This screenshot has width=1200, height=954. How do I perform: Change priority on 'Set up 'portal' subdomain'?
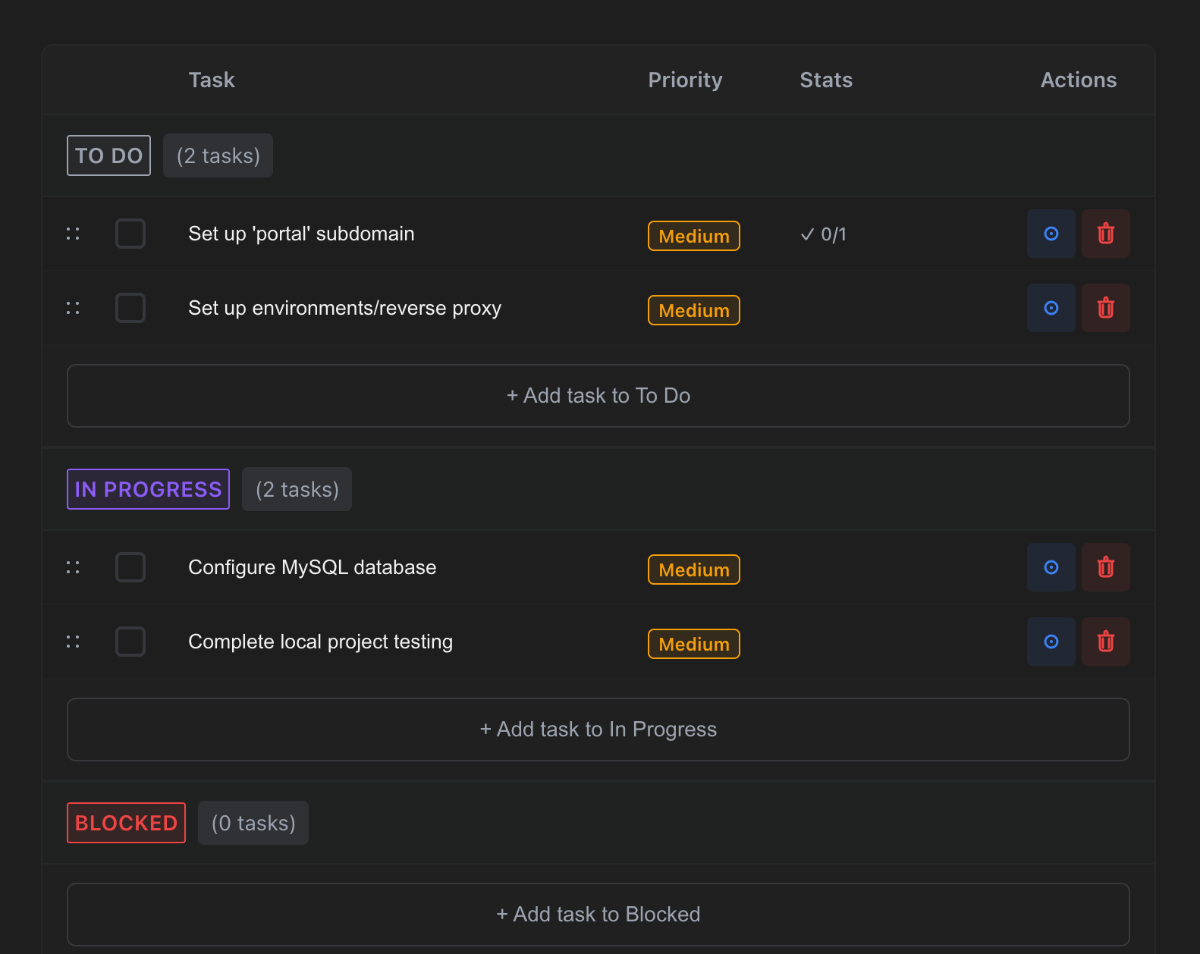point(694,236)
